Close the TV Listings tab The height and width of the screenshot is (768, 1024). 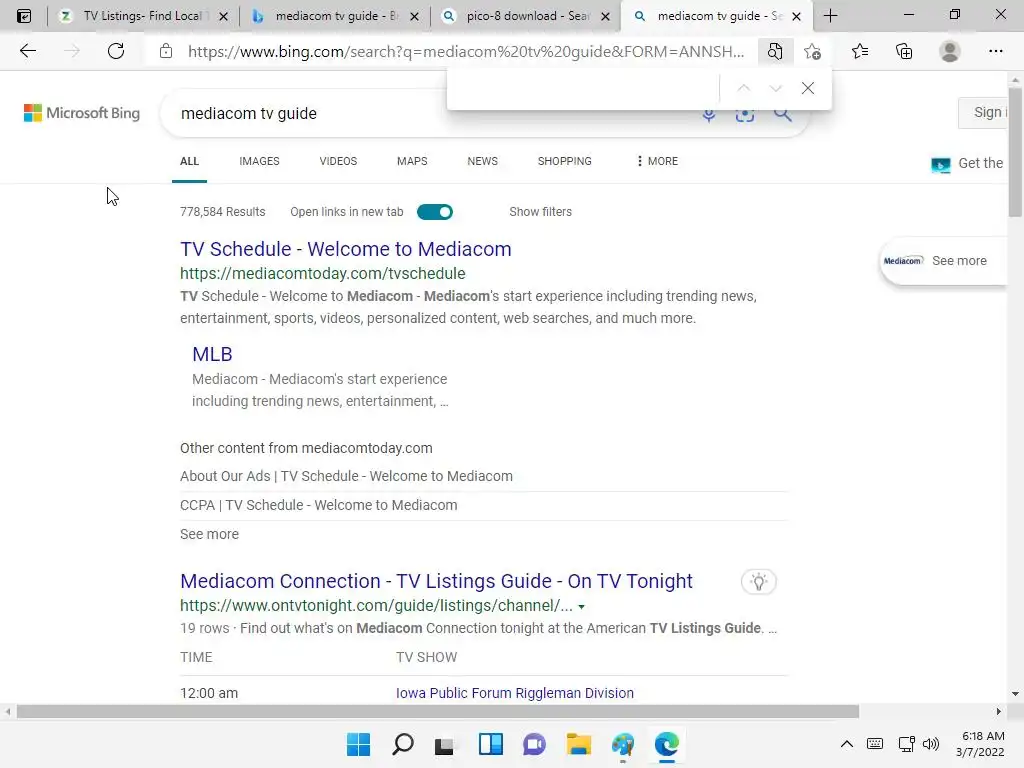pyautogui.click(x=223, y=16)
